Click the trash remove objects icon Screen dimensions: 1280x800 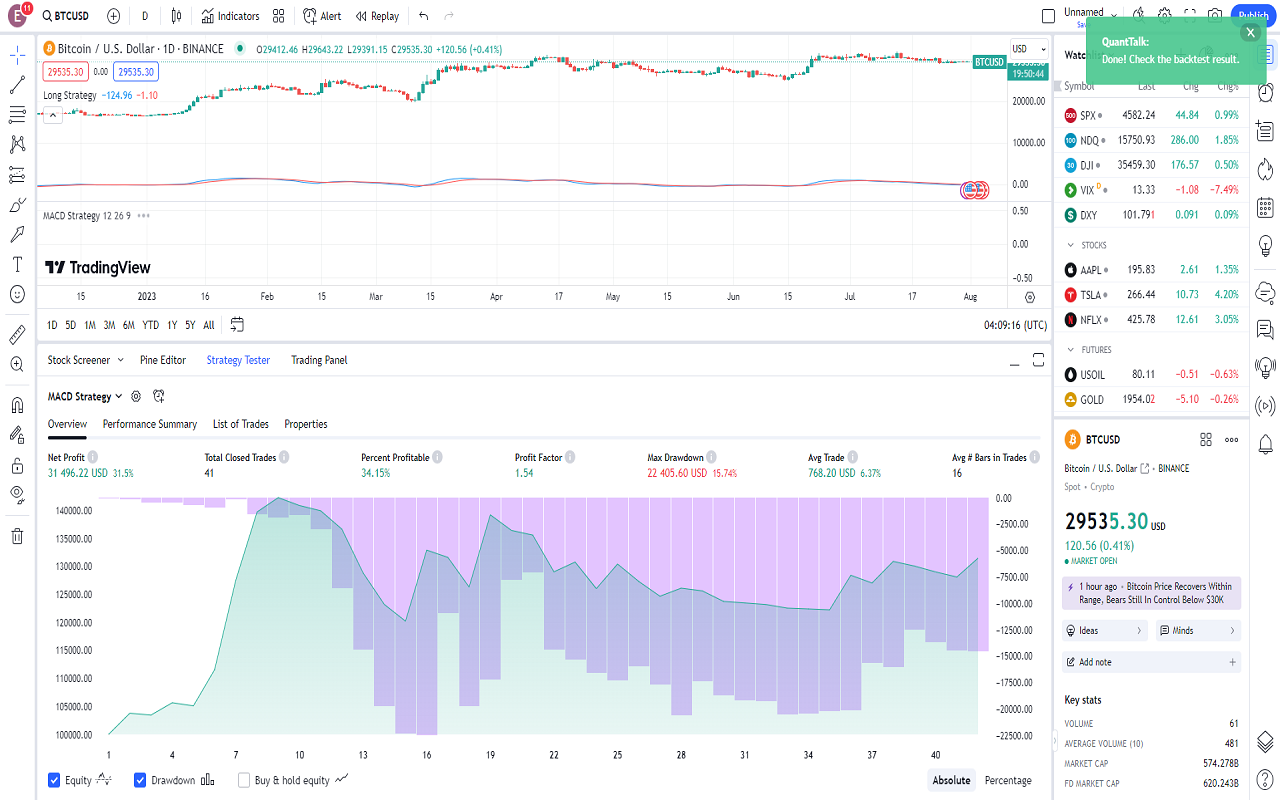click(x=17, y=536)
